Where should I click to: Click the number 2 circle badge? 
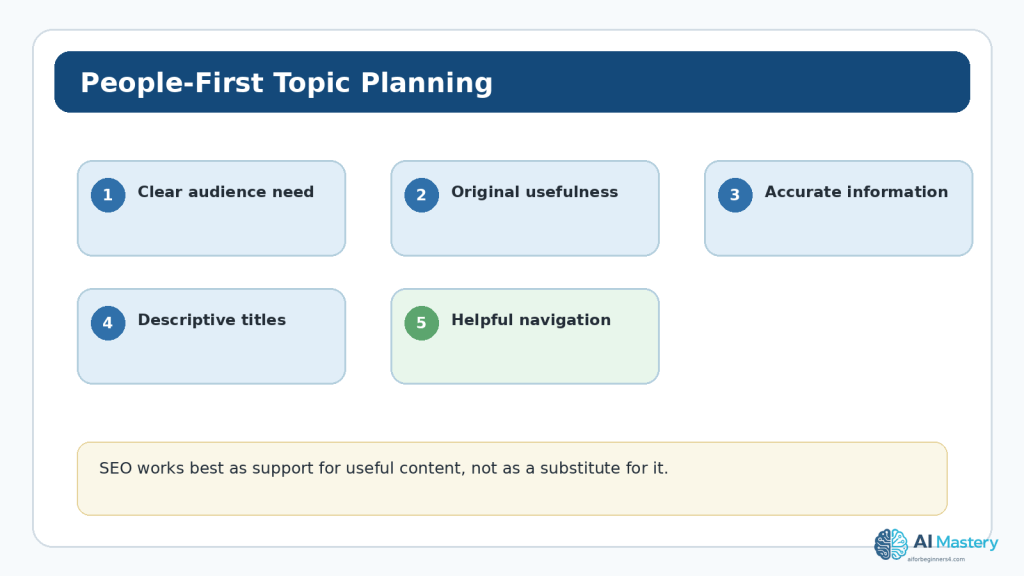[x=421, y=195]
